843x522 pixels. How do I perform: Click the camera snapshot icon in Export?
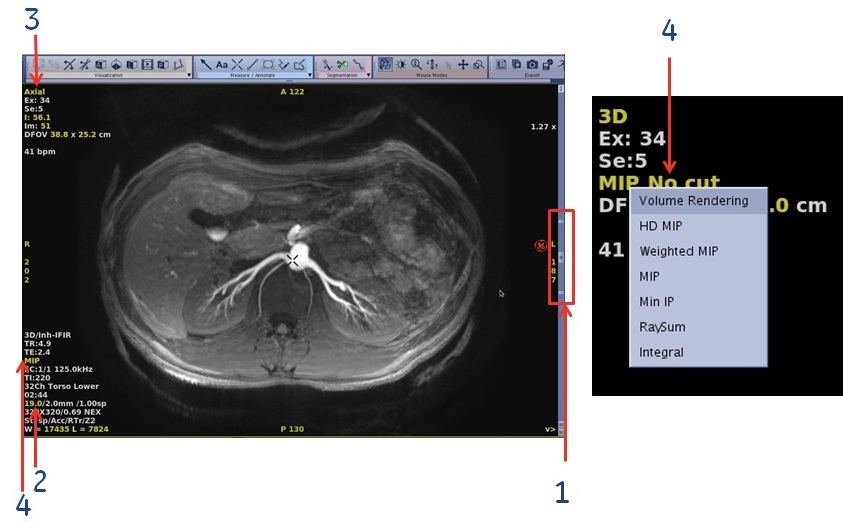532,64
